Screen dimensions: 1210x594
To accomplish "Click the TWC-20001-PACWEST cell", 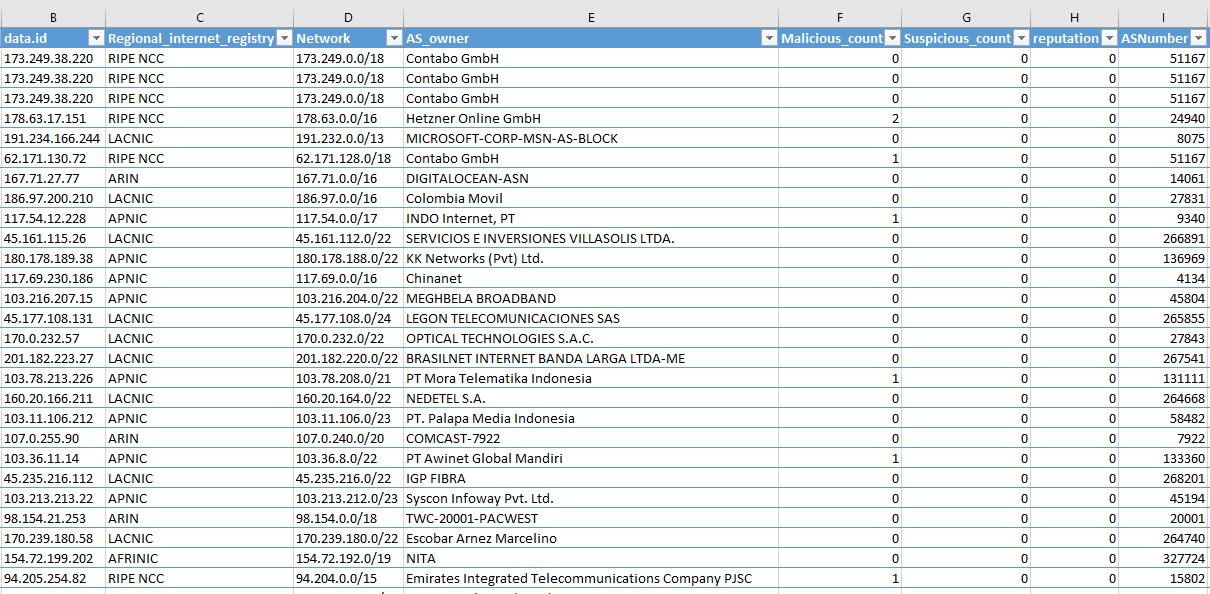I will pyautogui.click(x=591, y=518).
